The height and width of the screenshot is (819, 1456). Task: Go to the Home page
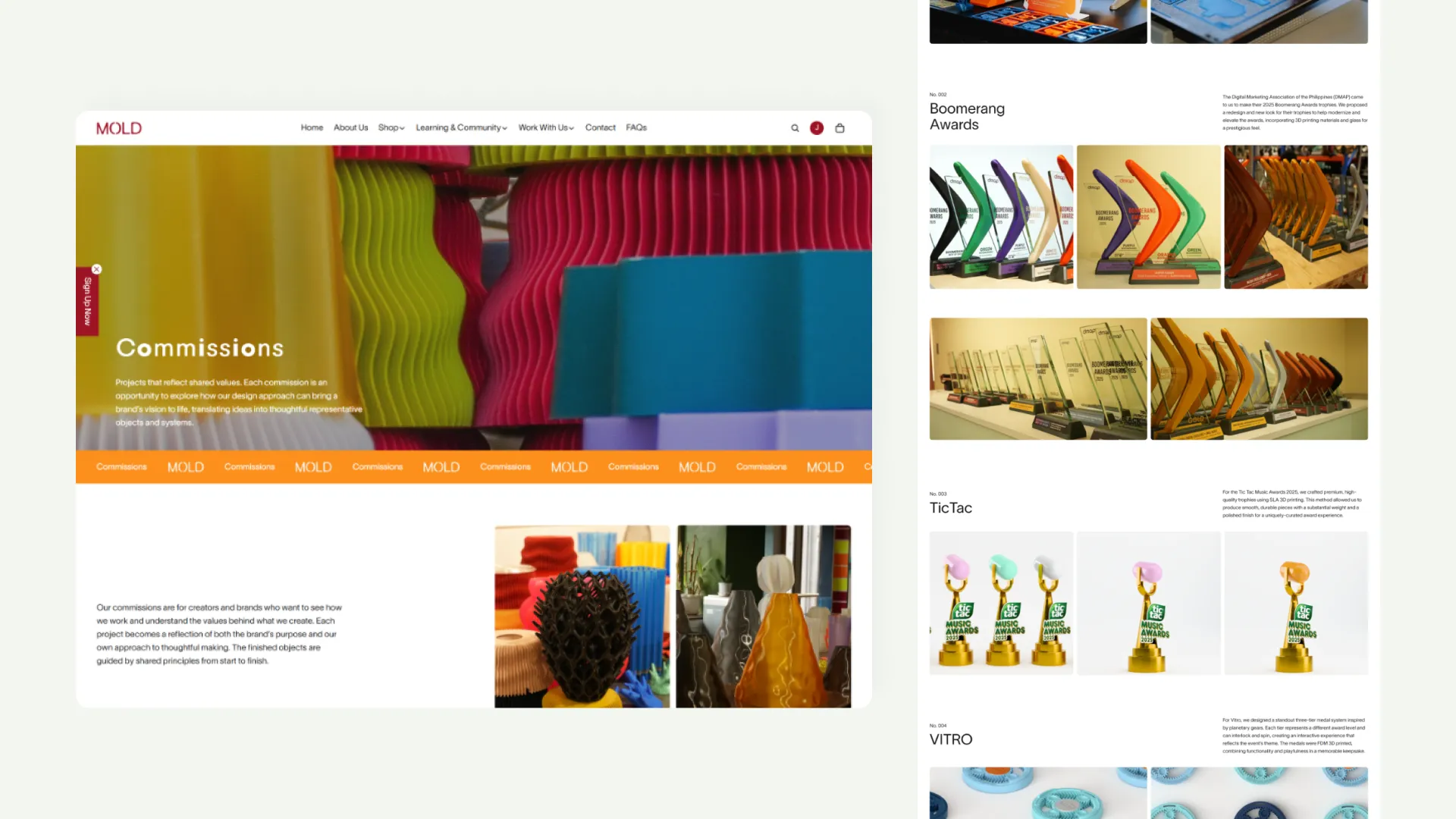click(x=312, y=127)
